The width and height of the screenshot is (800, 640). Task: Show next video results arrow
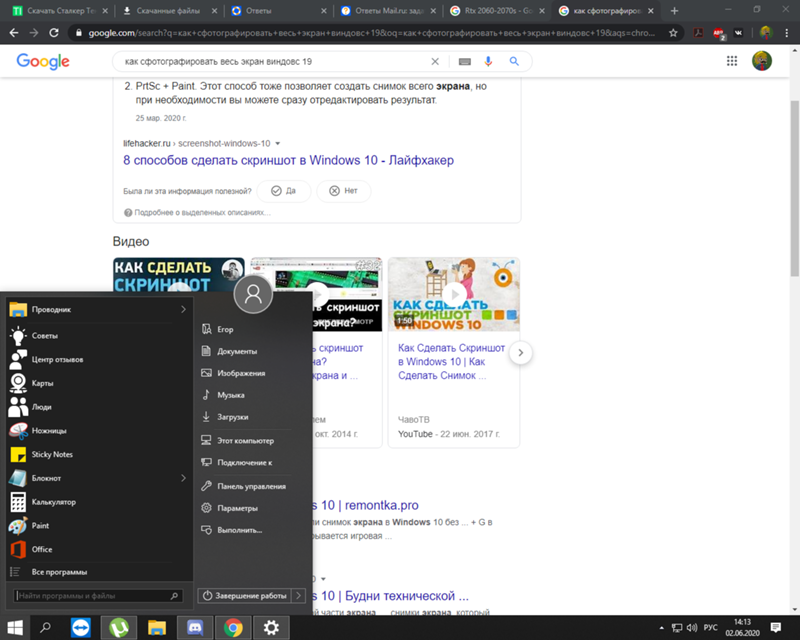click(x=520, y=353)
